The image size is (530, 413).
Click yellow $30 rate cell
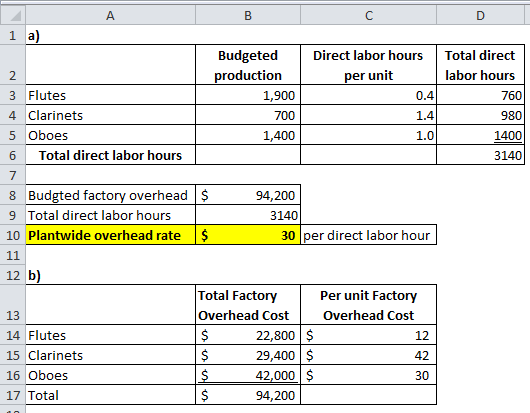248,235
